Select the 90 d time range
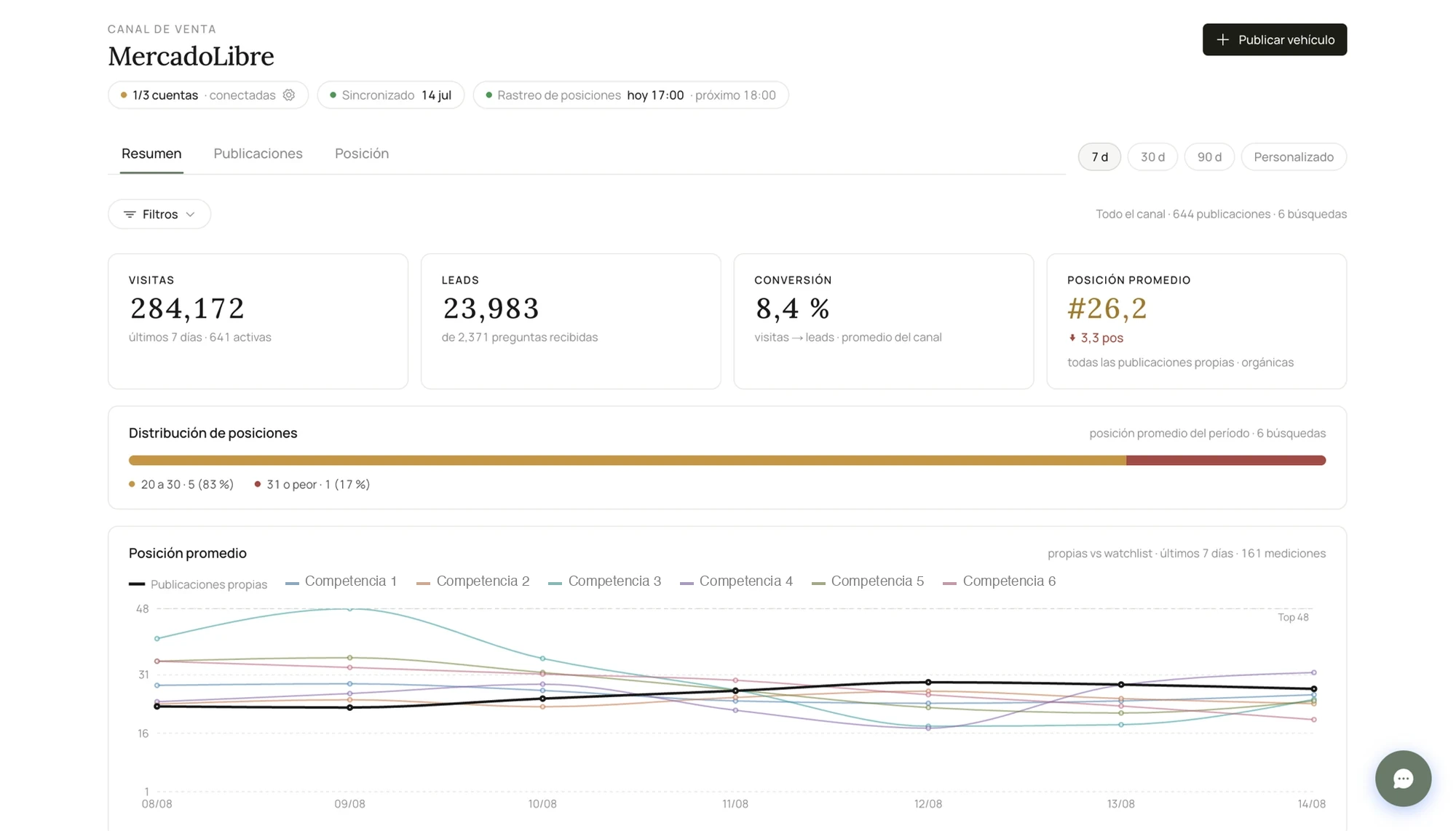The width and height of the screenshot is (1456, 831). pos(1209,156)
